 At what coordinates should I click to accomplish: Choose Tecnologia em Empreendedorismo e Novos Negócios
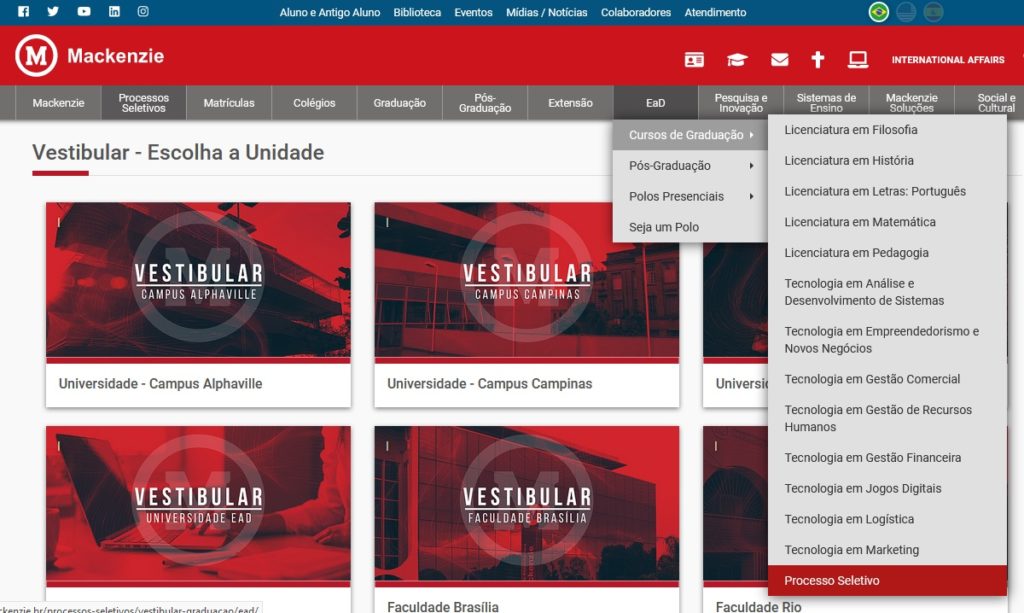[x=887, y=339]
